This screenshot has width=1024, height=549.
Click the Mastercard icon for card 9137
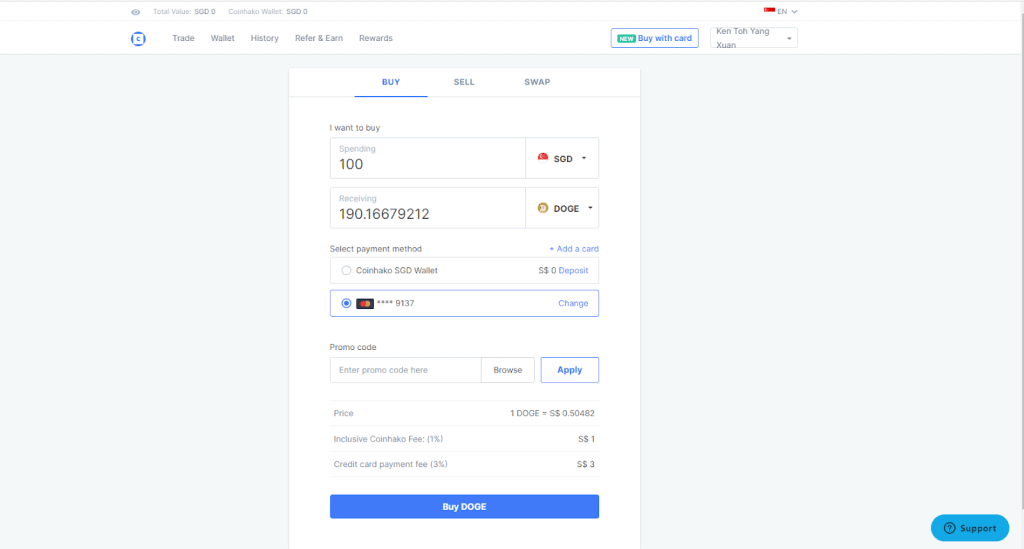(x=364, y=304)
